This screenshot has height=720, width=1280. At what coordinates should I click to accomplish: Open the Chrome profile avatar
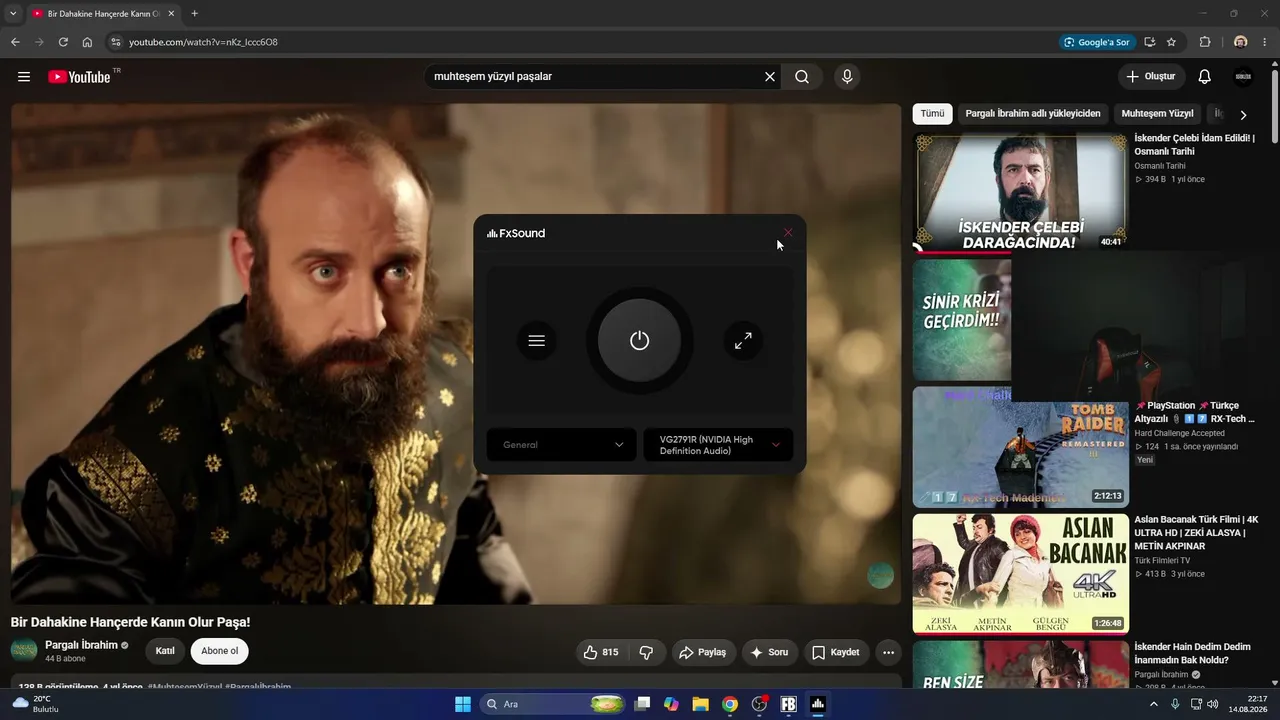coord(1241,42)
